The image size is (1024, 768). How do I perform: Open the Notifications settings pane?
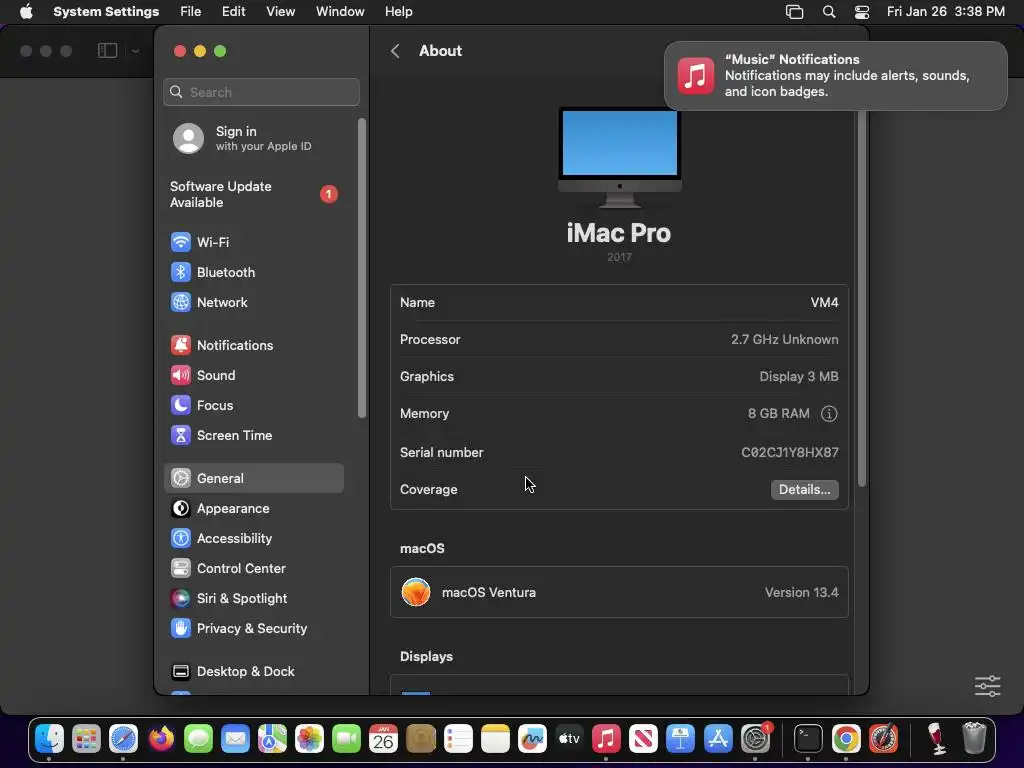253,345
